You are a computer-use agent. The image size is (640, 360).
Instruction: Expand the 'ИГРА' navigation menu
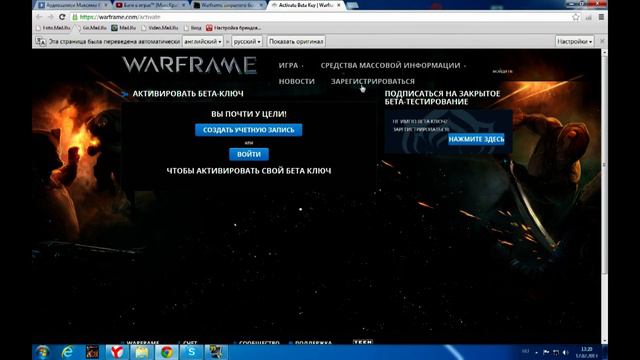(x=290, y=65)
